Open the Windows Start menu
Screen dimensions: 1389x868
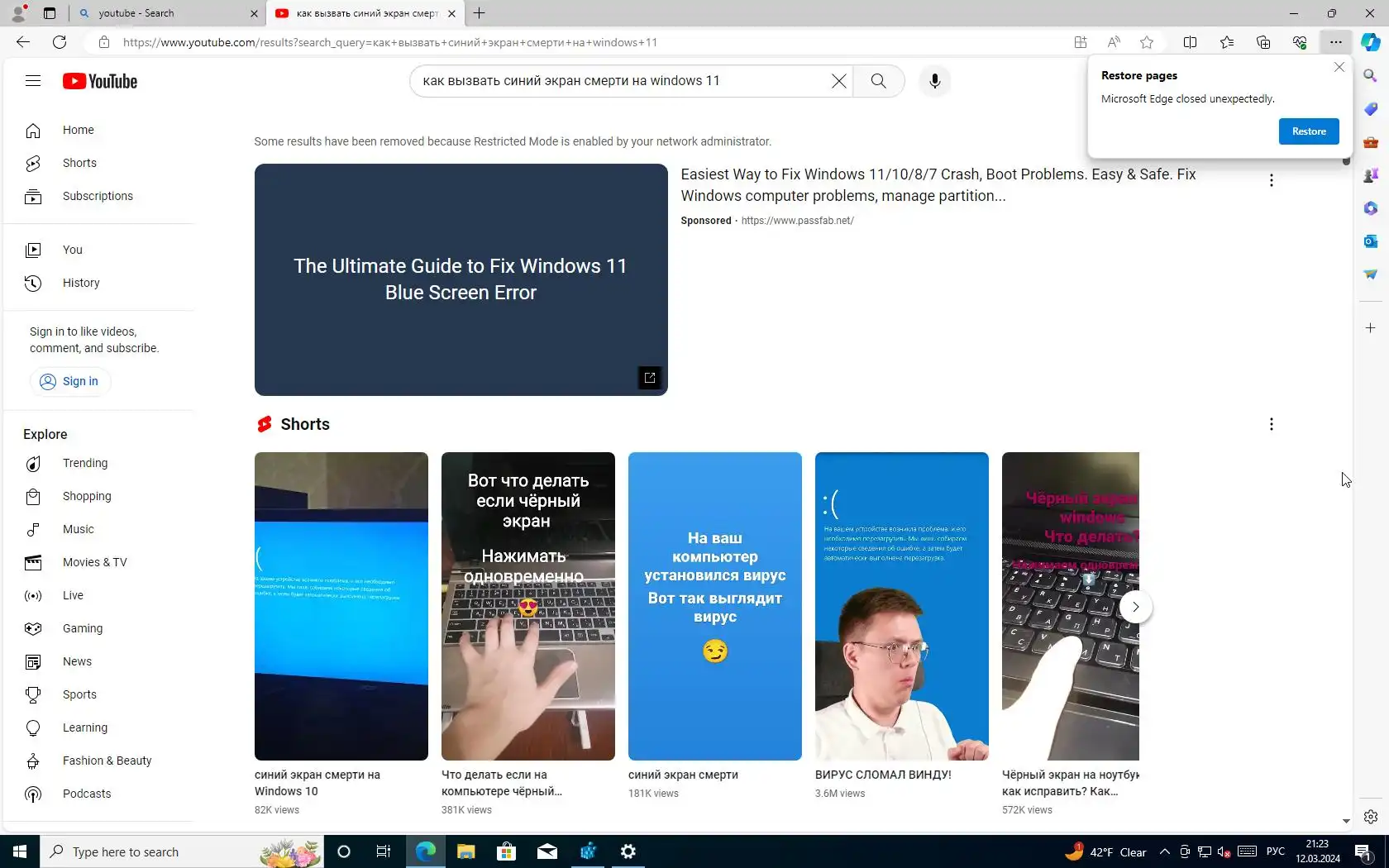(20, 851)
